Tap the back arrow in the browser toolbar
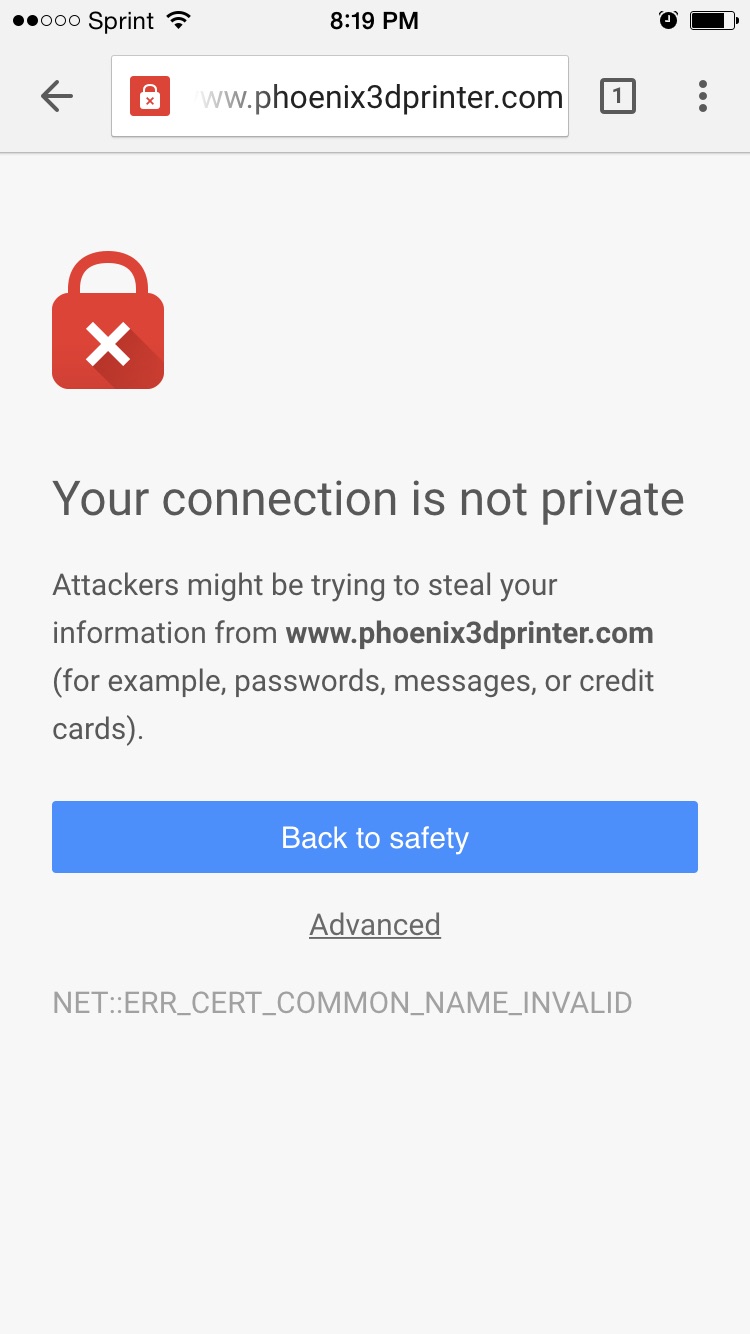This screenshot has width=750, height=1334. (x=57, y=96)
